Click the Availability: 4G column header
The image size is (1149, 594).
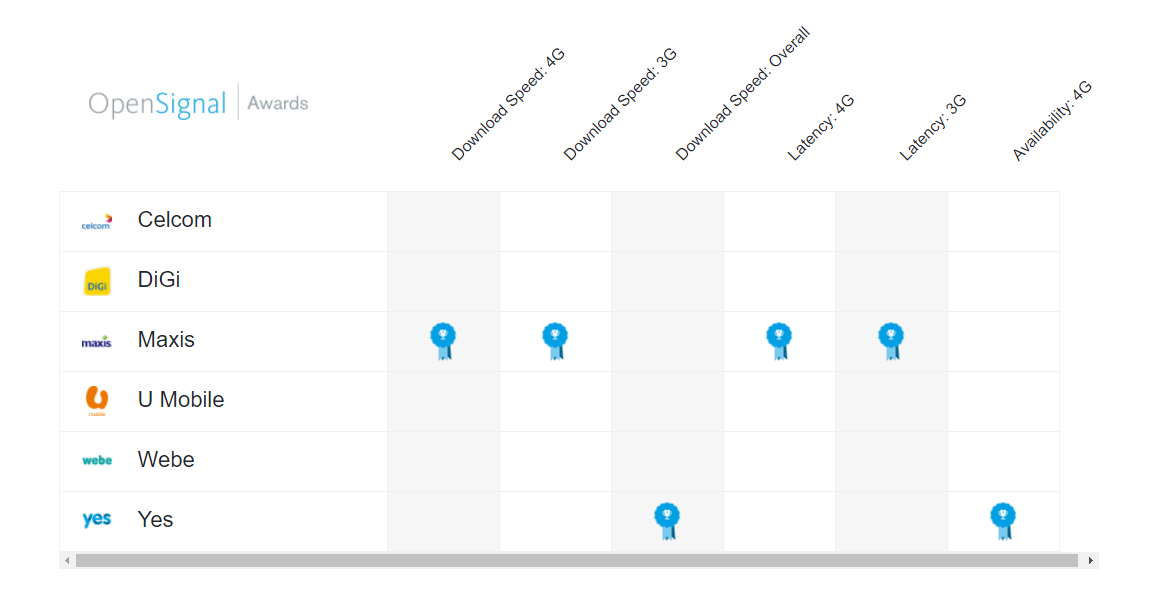(x=1052, y=120)
